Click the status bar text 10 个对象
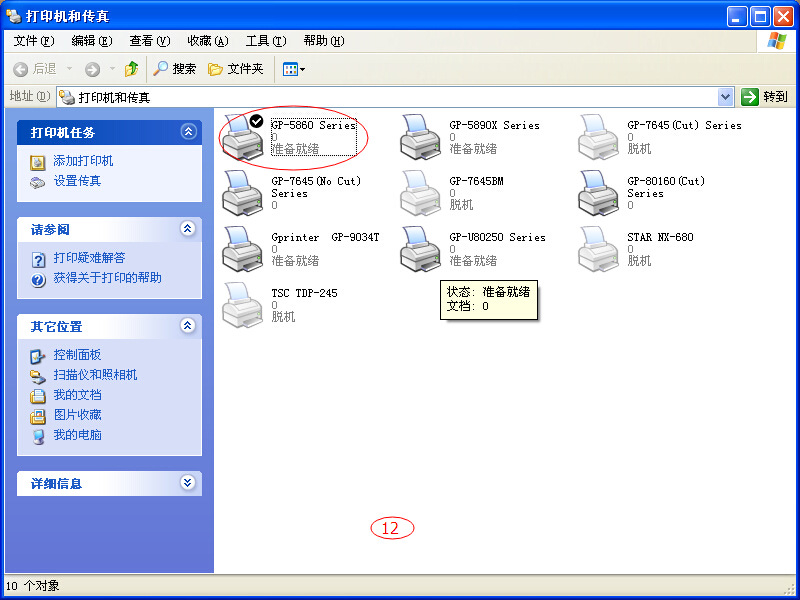Viewport: 800px width, 600px height. click(x=33, y=586)
